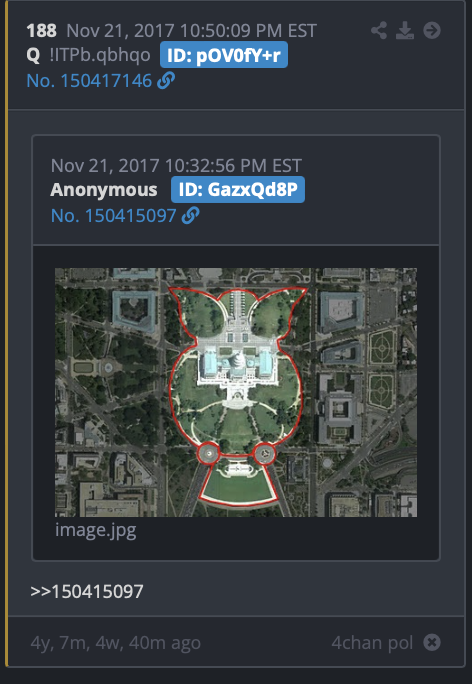The height and width of the screenshot is (684, 472).
Task: Open the Capitol owl aerial image
Action: pos(236,392)
